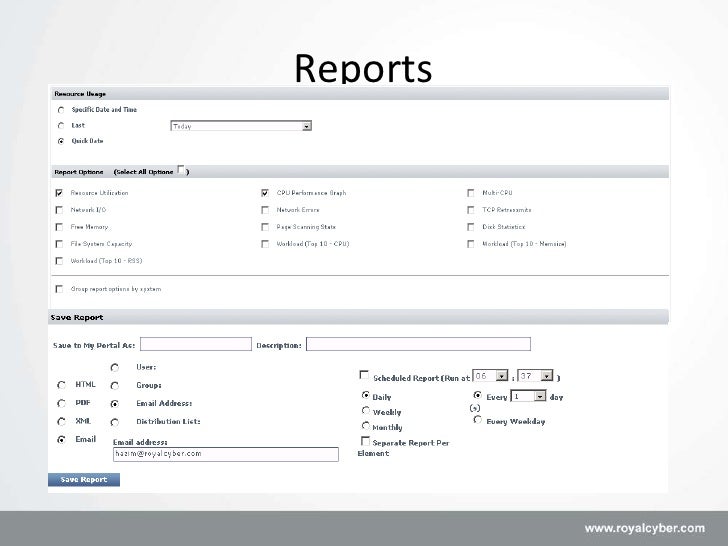
Task: Open the Today quick date dropdown
Action: [241, 126]
